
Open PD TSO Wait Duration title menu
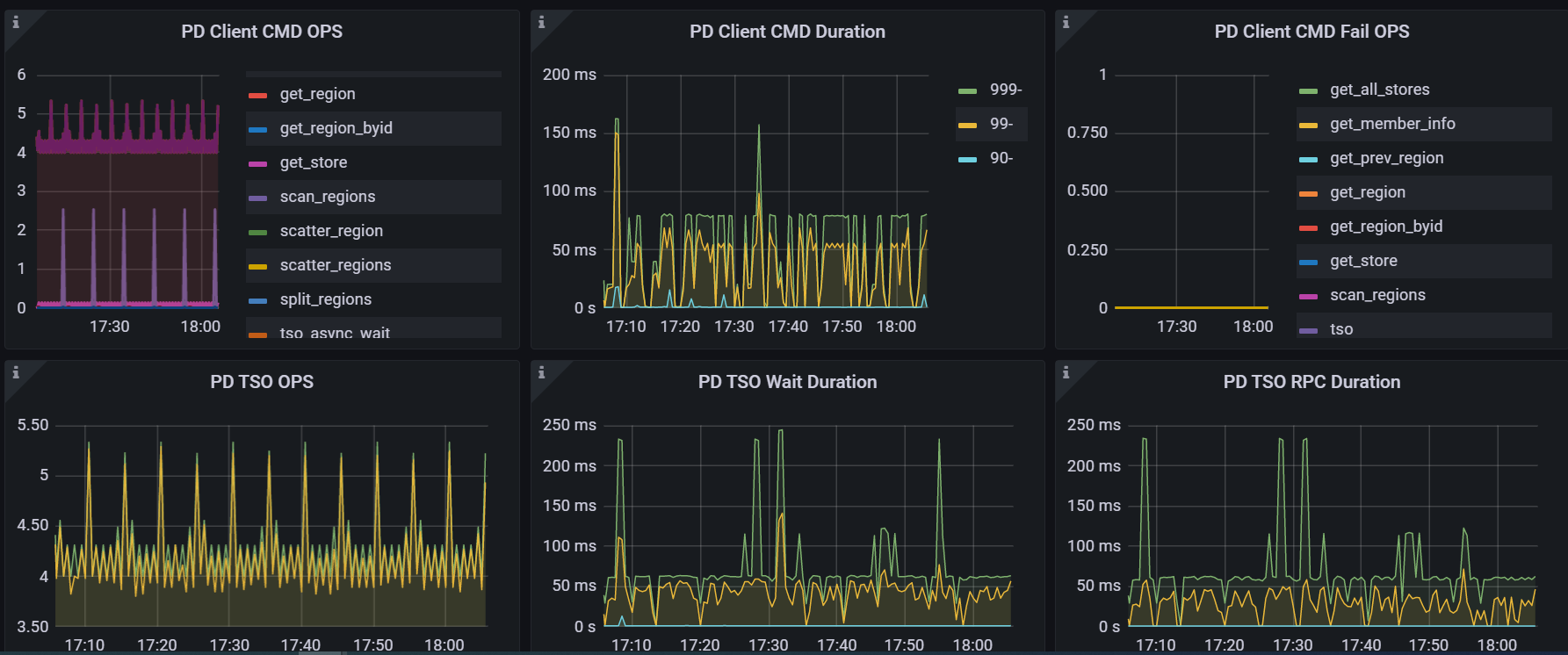tap(787, 382)
